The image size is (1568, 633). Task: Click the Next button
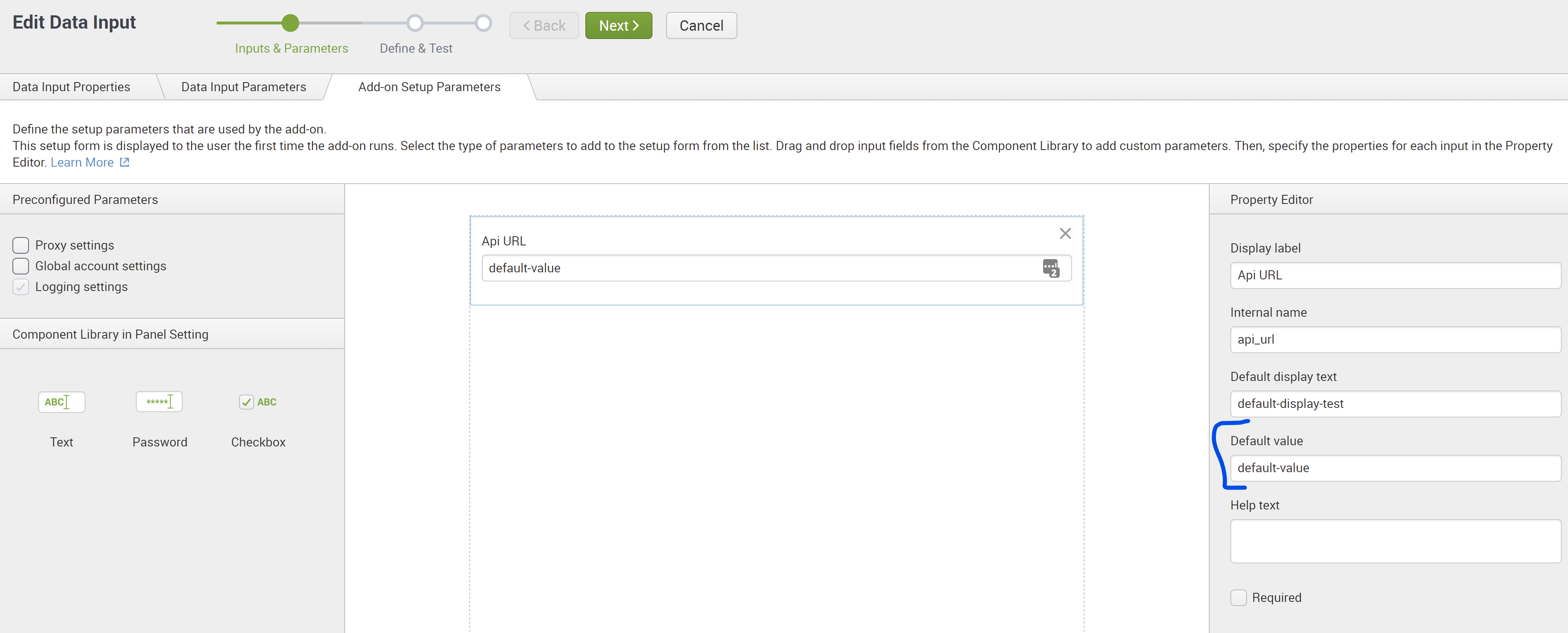coord(618,25)
